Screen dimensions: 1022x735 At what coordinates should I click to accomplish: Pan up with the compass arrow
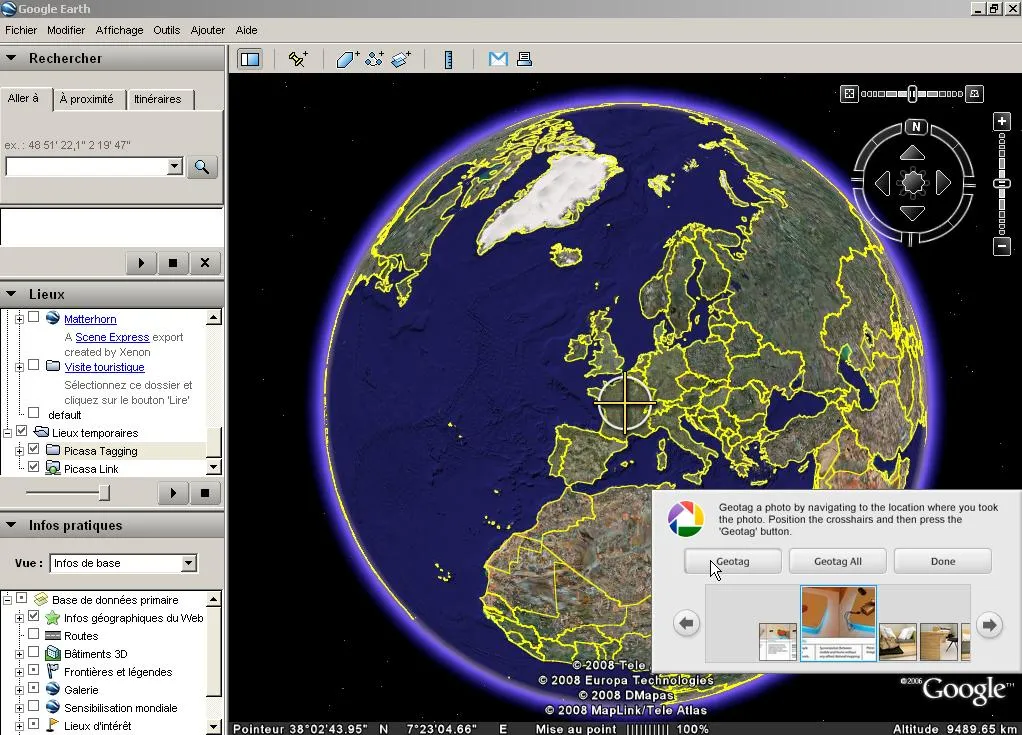912,153
